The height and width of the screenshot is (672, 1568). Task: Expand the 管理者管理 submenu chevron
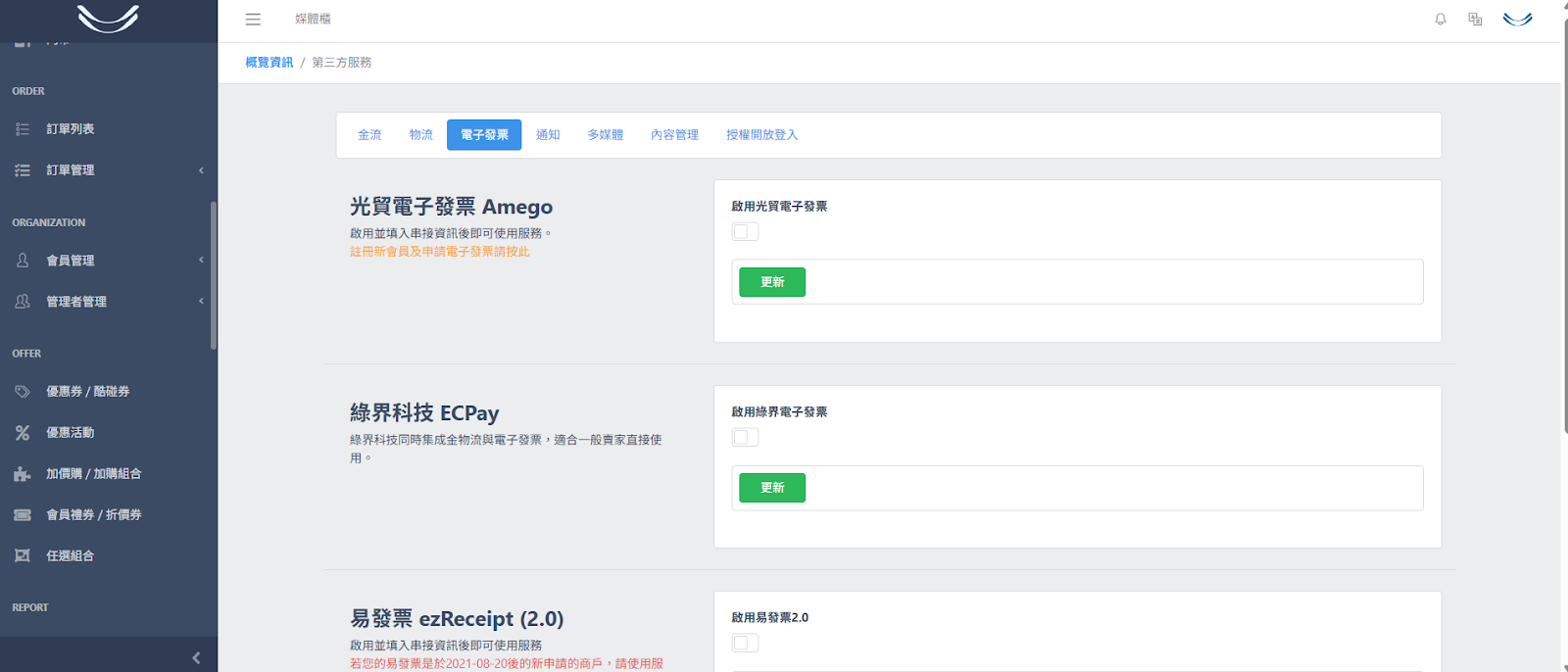[201, 302]
